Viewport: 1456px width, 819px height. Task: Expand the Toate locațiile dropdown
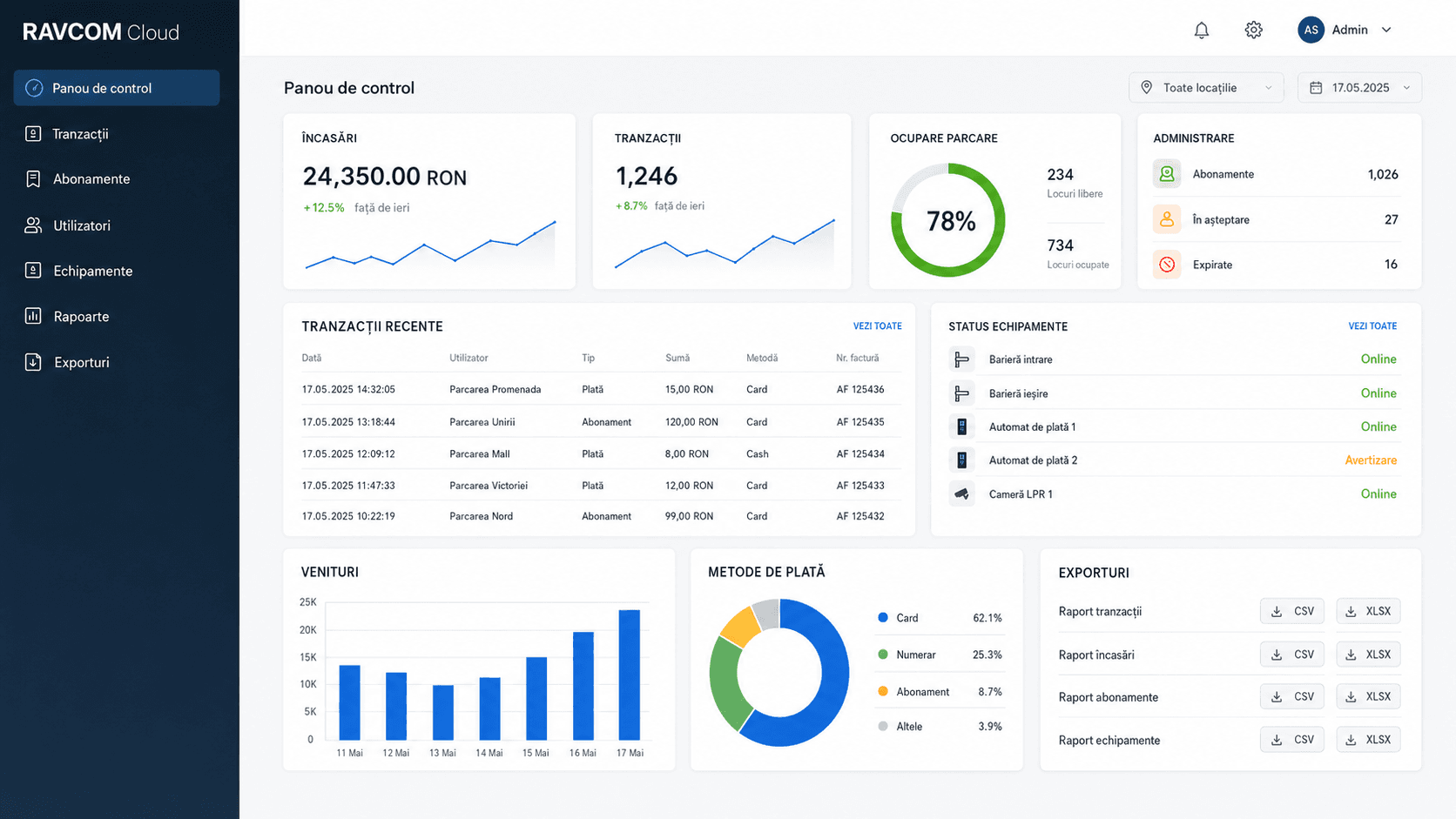point(1206,88)
